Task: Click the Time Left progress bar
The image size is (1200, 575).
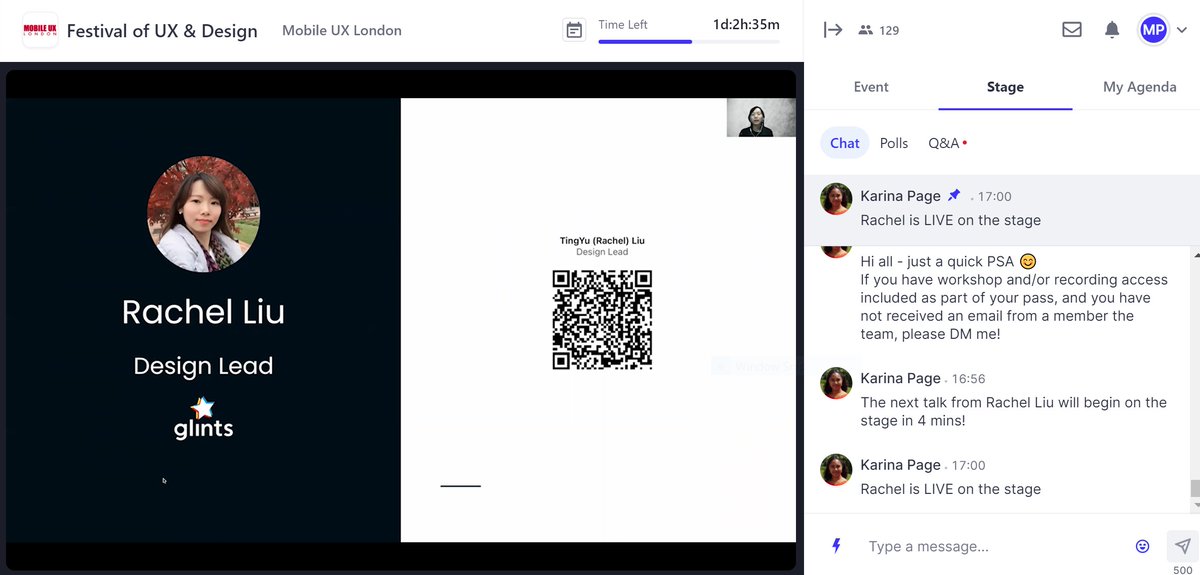Action: coord(689,42)
